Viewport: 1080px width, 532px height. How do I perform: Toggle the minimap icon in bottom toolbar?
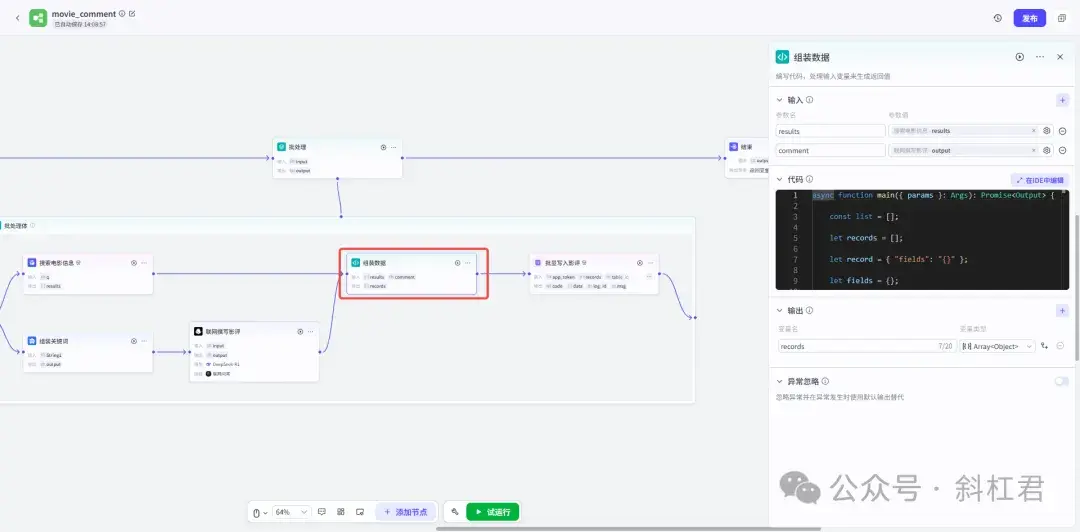point(360,512)
